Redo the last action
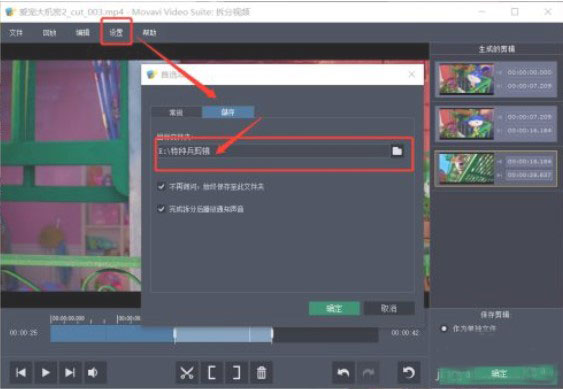Image resolution: width=563 pixels, height=389 pixels. 368,372
